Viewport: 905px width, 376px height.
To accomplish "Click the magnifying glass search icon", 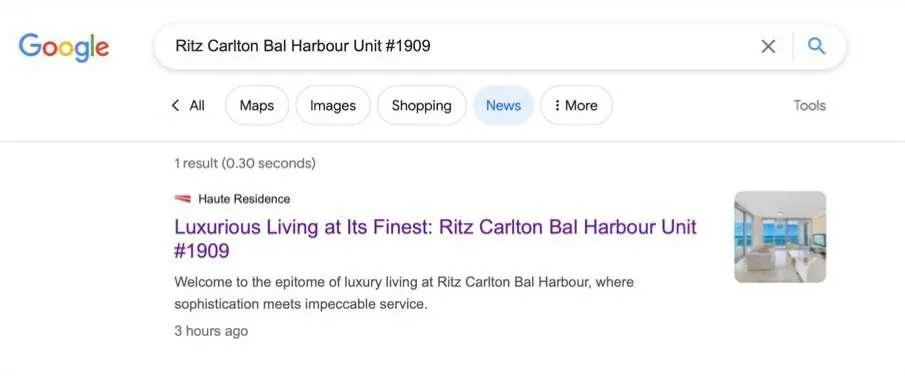I will click(x=816, y=46).
